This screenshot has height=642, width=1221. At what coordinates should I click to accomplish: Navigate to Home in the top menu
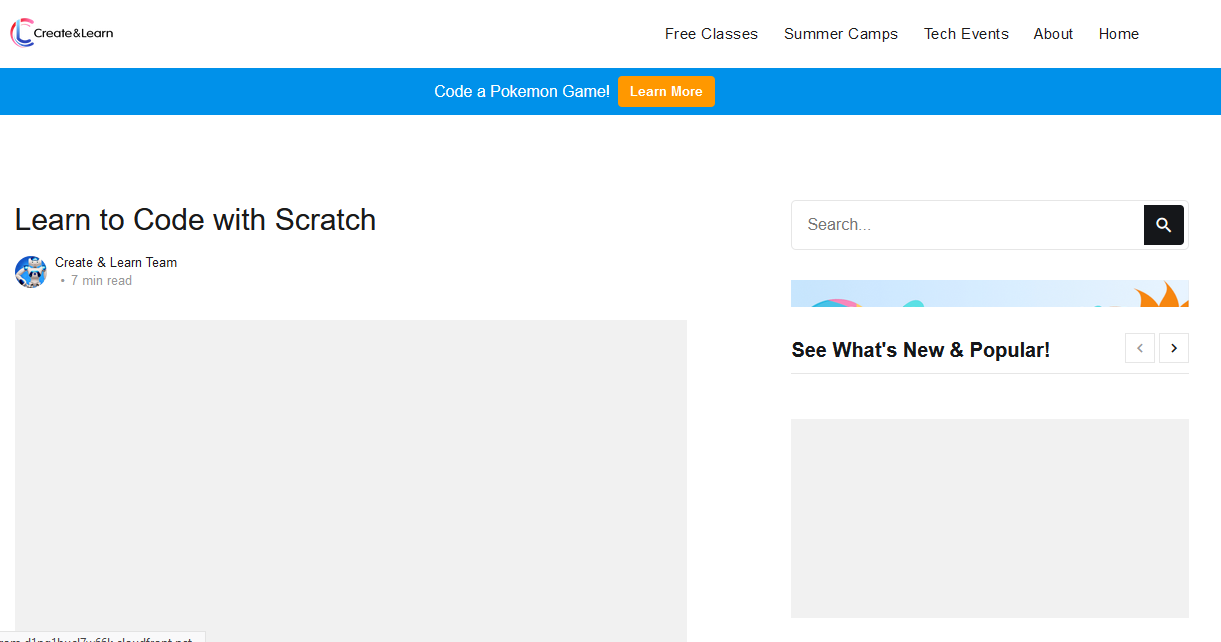pyautogui.click(x=1118, y=34)
